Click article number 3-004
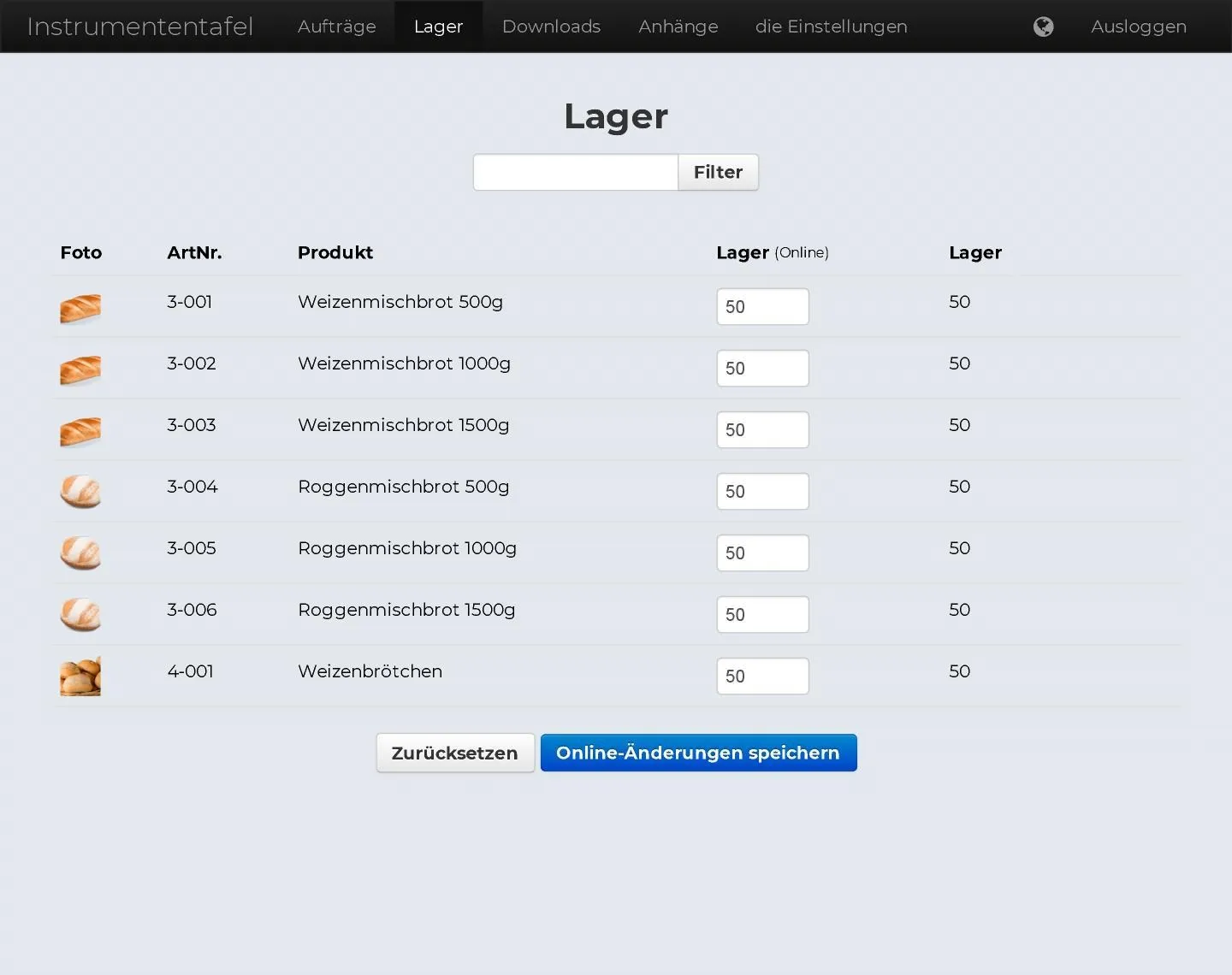1232x975 pixels. (x=192, y=487)
